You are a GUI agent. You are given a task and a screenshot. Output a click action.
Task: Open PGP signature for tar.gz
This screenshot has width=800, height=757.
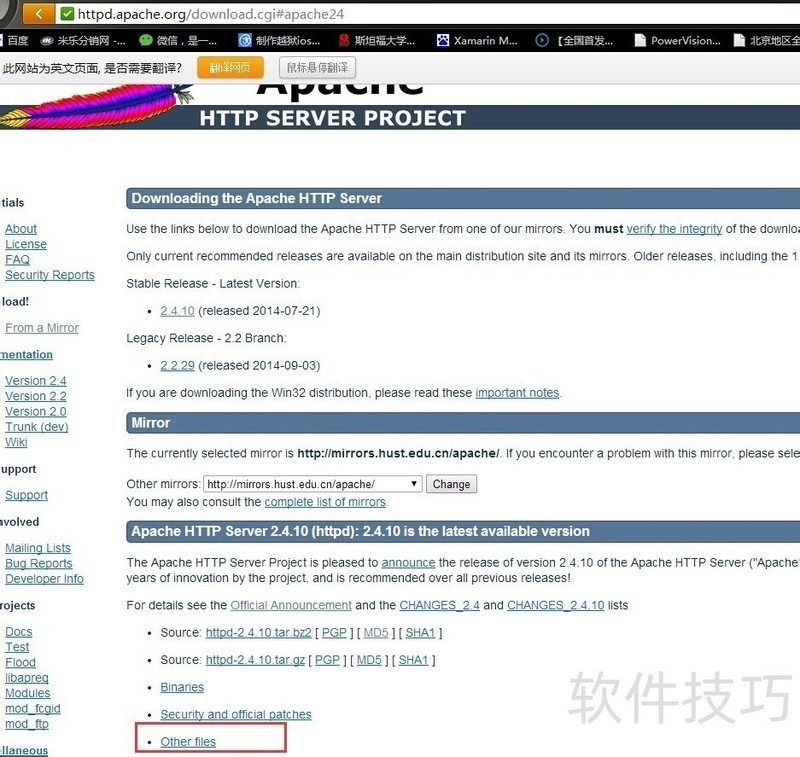click(327, 660)
